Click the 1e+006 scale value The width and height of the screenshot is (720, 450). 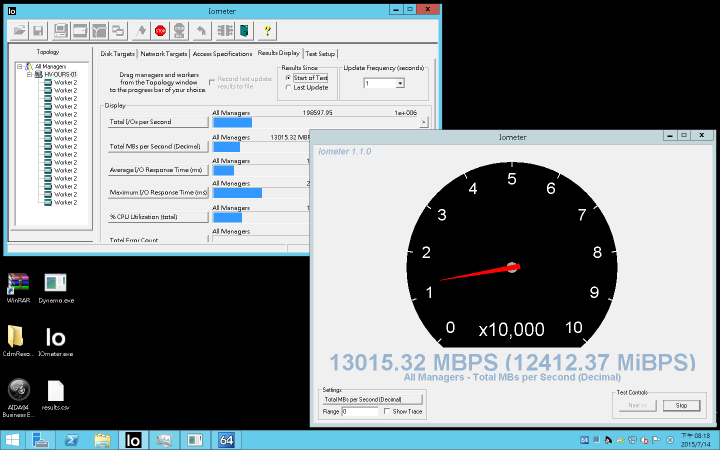click(x=405, y=112)
